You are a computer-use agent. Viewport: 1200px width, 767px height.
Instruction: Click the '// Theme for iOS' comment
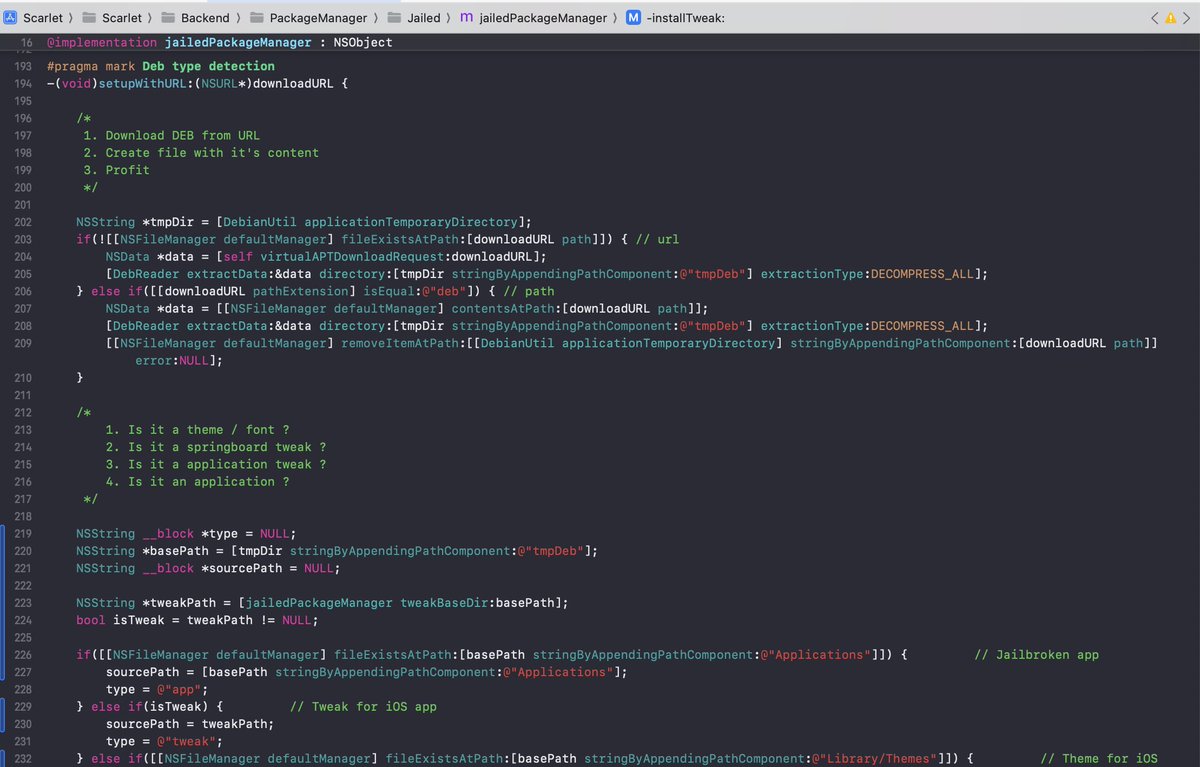pos(1098,758)
